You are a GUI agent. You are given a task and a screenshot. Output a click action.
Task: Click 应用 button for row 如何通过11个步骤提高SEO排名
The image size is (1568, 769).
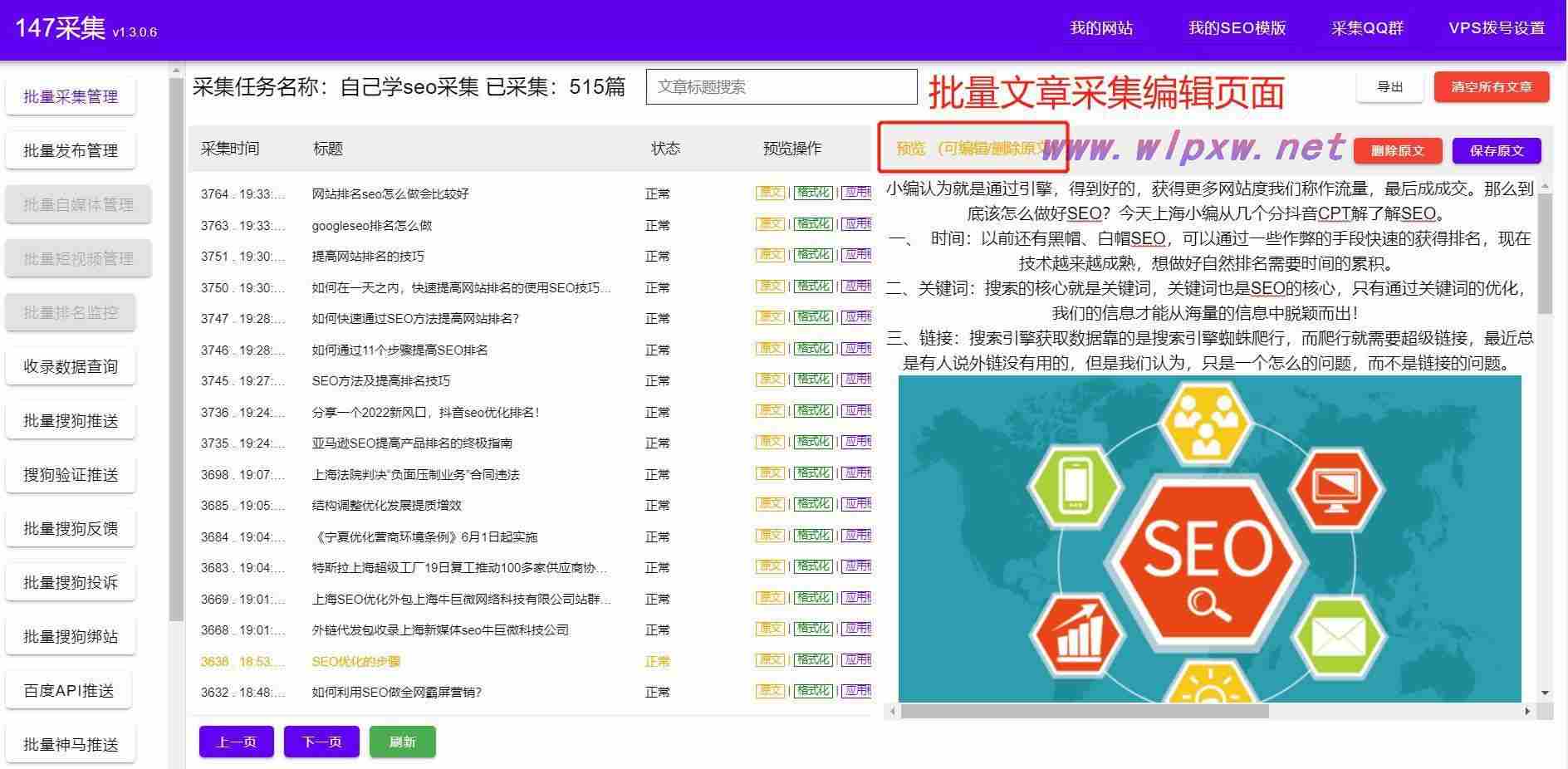tap(857, 349)
